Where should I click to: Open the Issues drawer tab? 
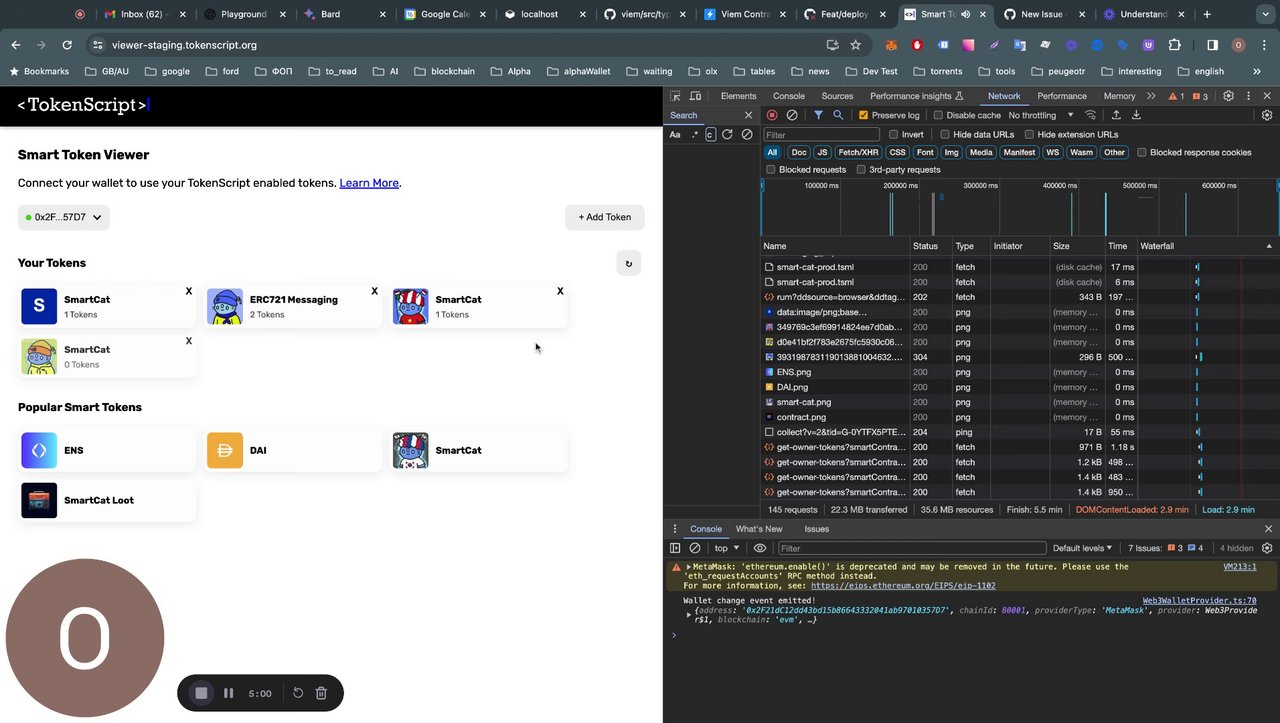[x=816, y=529]
